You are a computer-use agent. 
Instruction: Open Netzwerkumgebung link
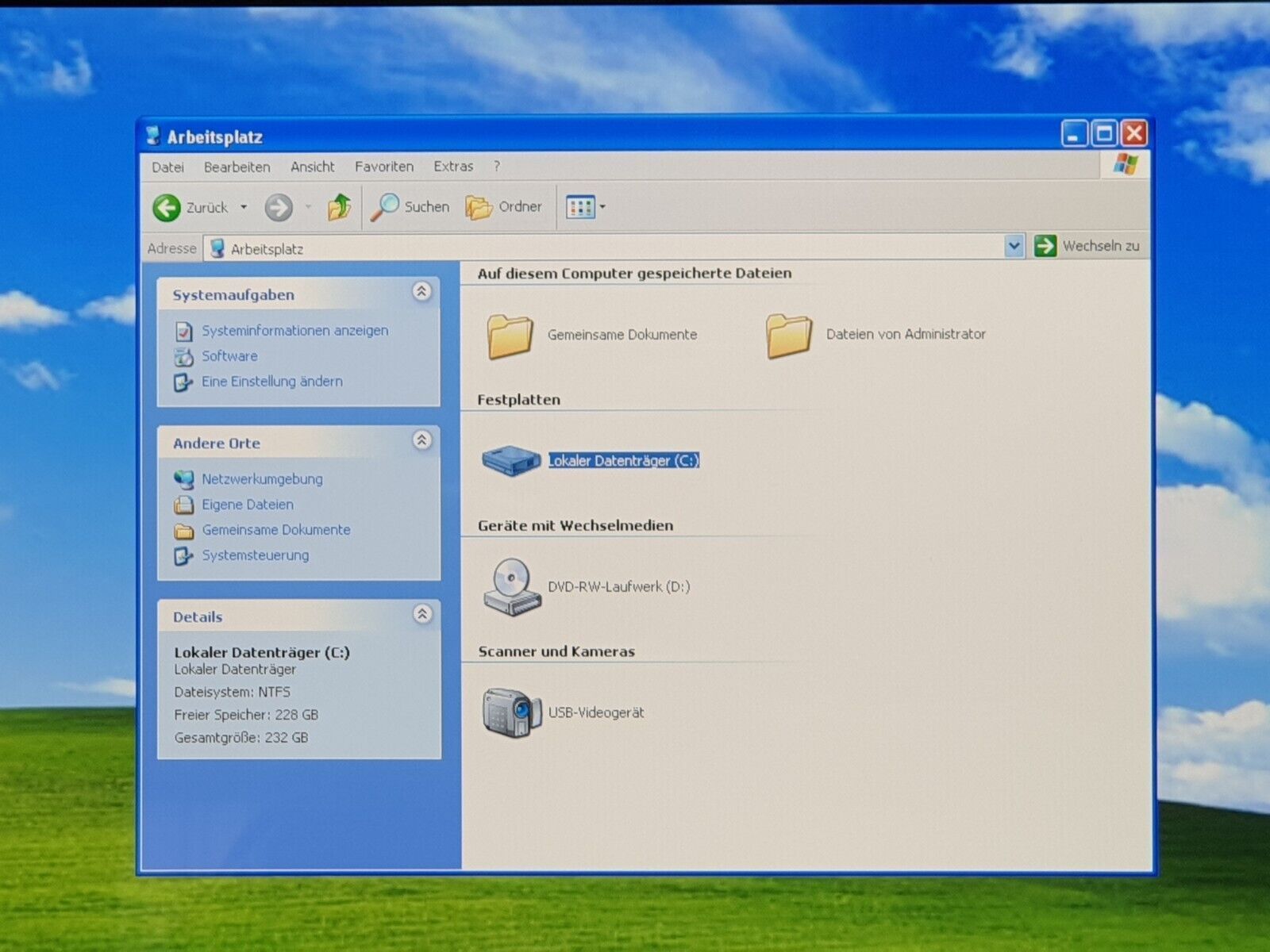262,479
